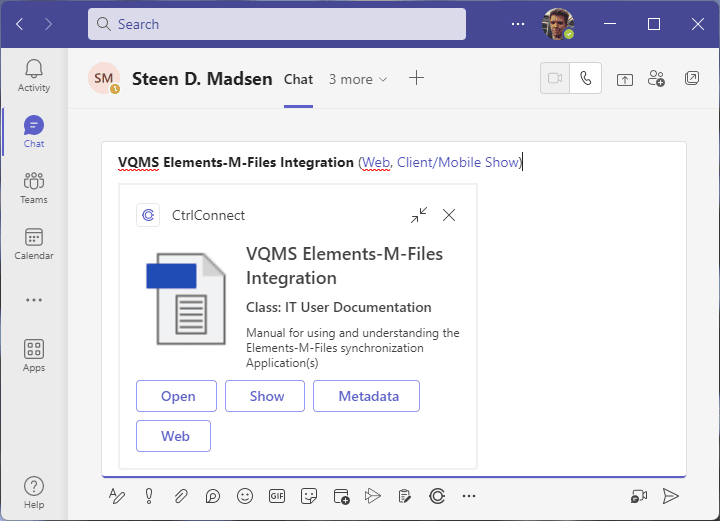The height and width of the screenshot is (521, 720).
Task: Share your screen
Action: coord(624,79)
